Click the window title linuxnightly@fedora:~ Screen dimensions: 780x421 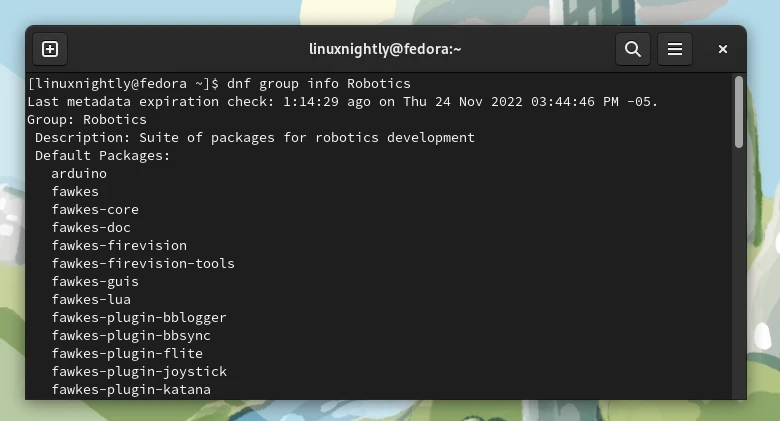click(x=386, y=49)
